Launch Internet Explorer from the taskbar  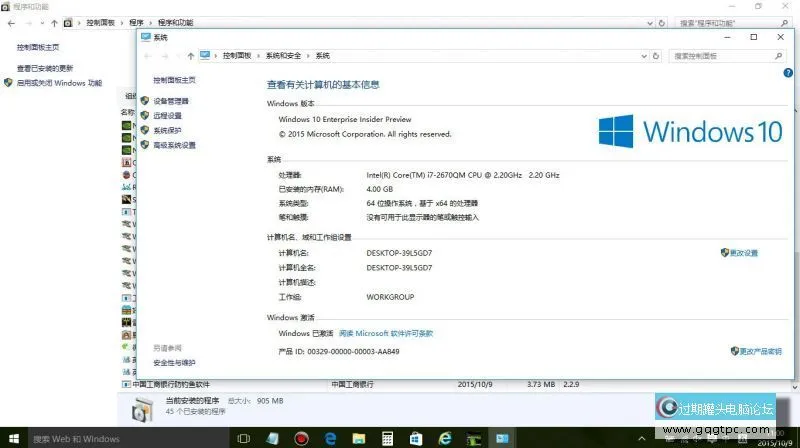click(x=445, y=438)
